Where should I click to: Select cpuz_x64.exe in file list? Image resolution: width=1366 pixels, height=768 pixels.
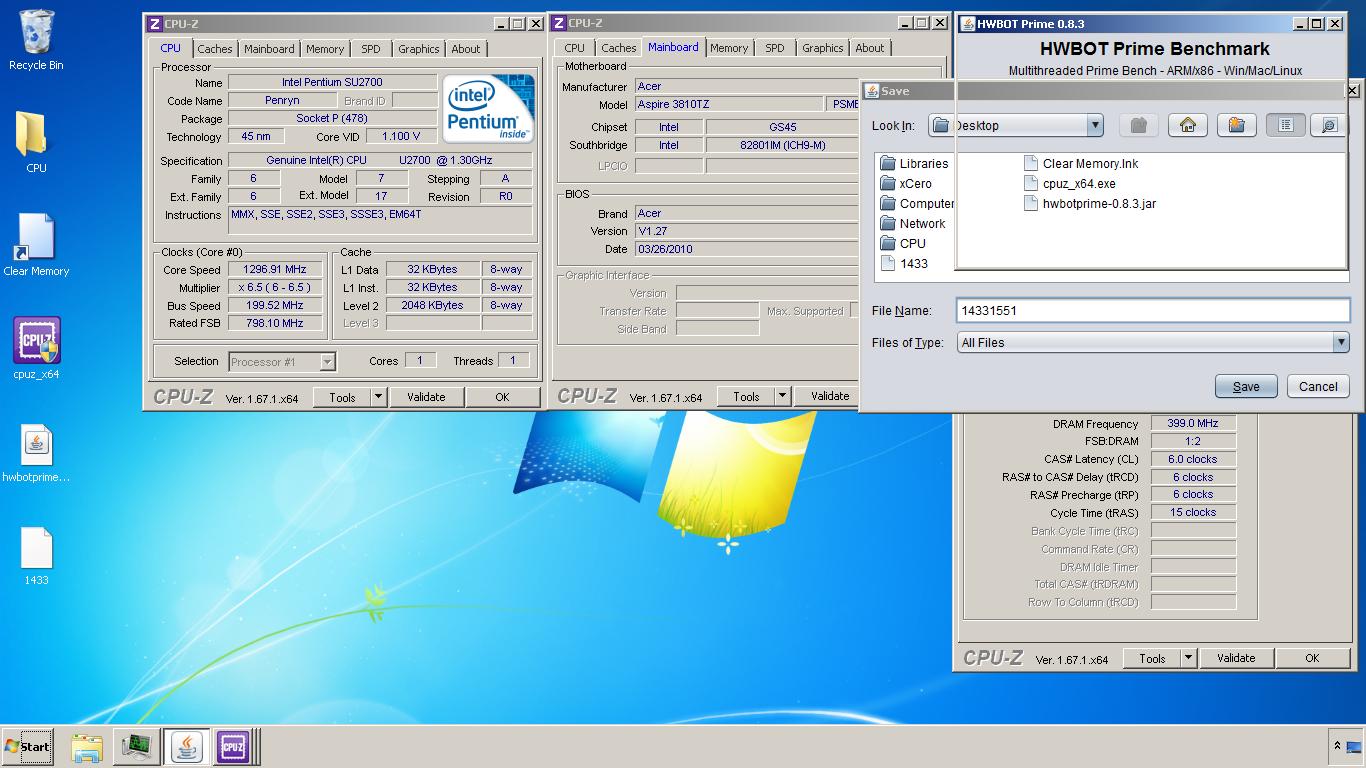point(1070,183)
